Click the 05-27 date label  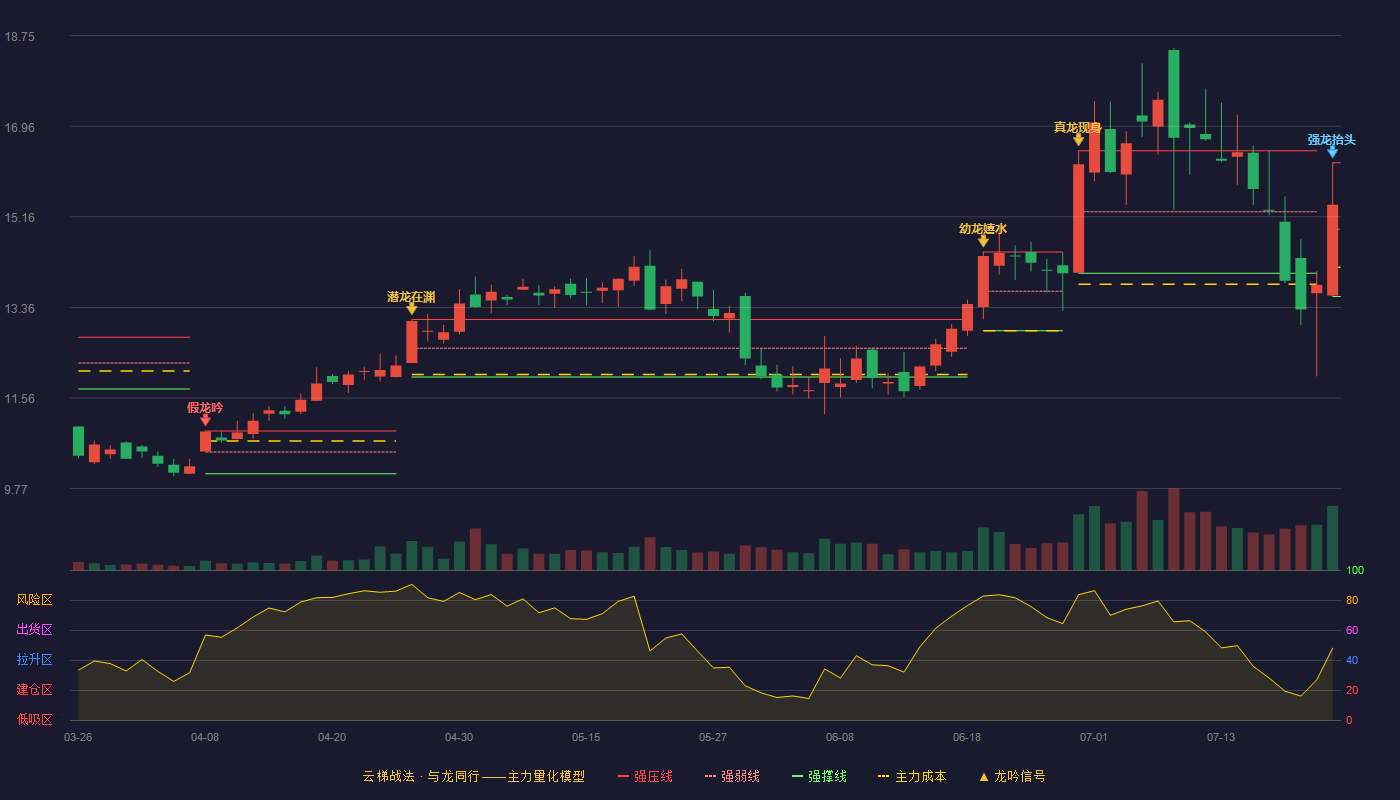click(713, 737)
